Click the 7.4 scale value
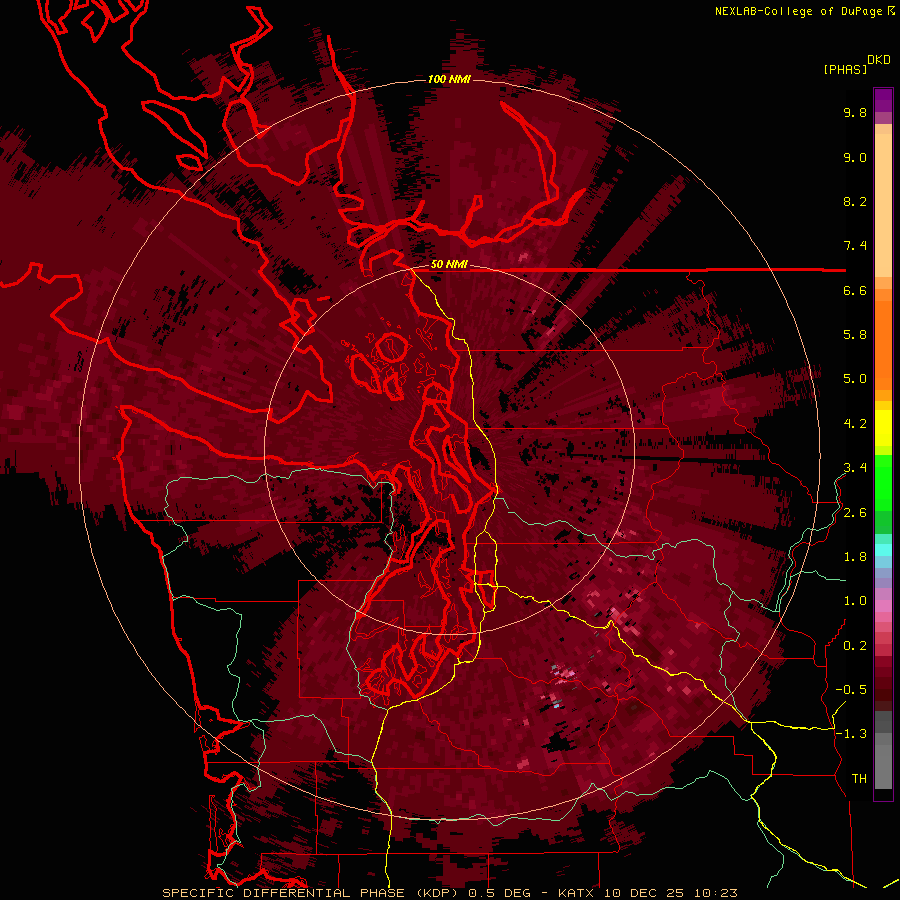Image resolution: width=900 pixels, height=900 pixels. point(855,246)
